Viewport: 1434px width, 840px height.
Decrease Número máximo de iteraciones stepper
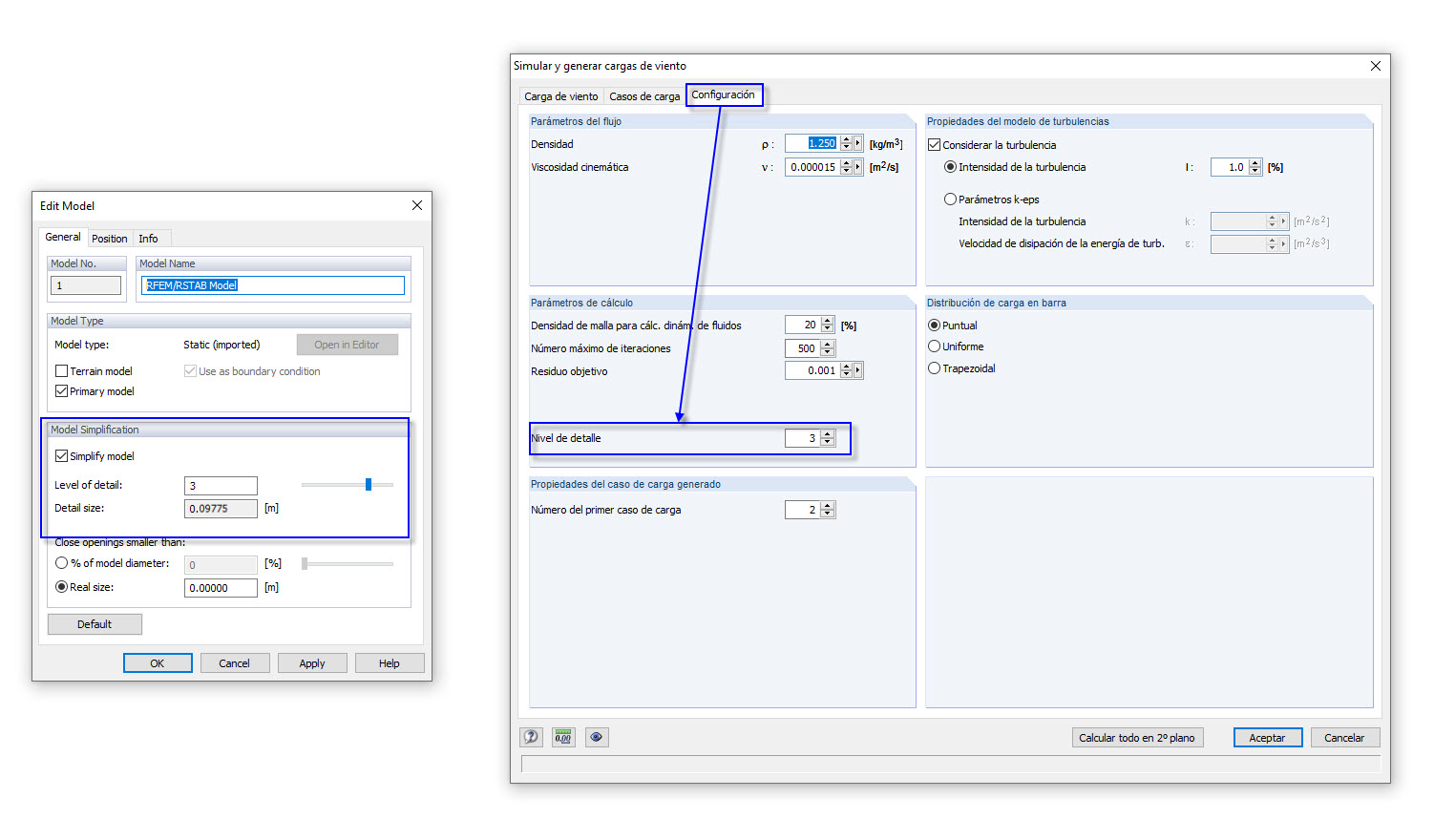827,352
